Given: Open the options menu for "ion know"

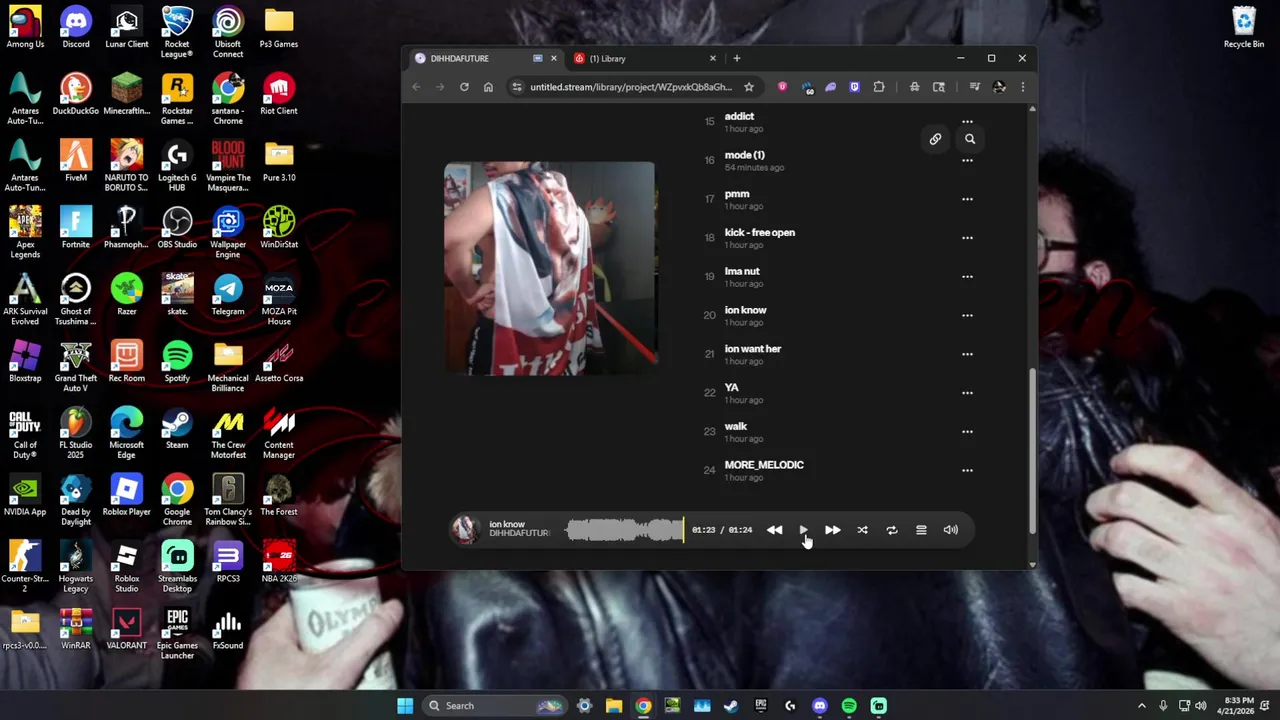Looking at the screenshot, I should click(x=967, y=315).
